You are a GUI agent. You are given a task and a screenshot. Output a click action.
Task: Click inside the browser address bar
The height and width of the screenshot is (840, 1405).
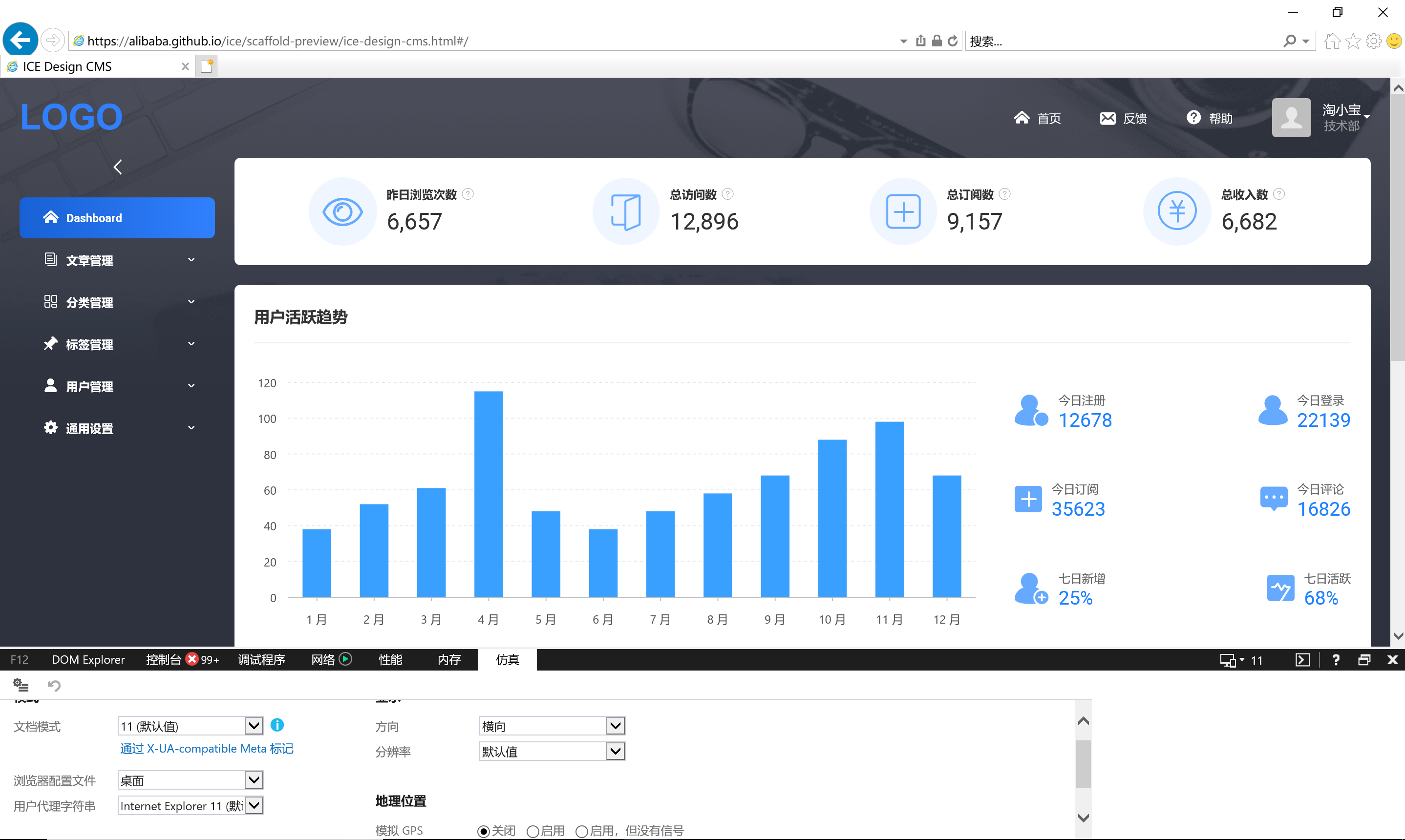[x=453, y=40]
